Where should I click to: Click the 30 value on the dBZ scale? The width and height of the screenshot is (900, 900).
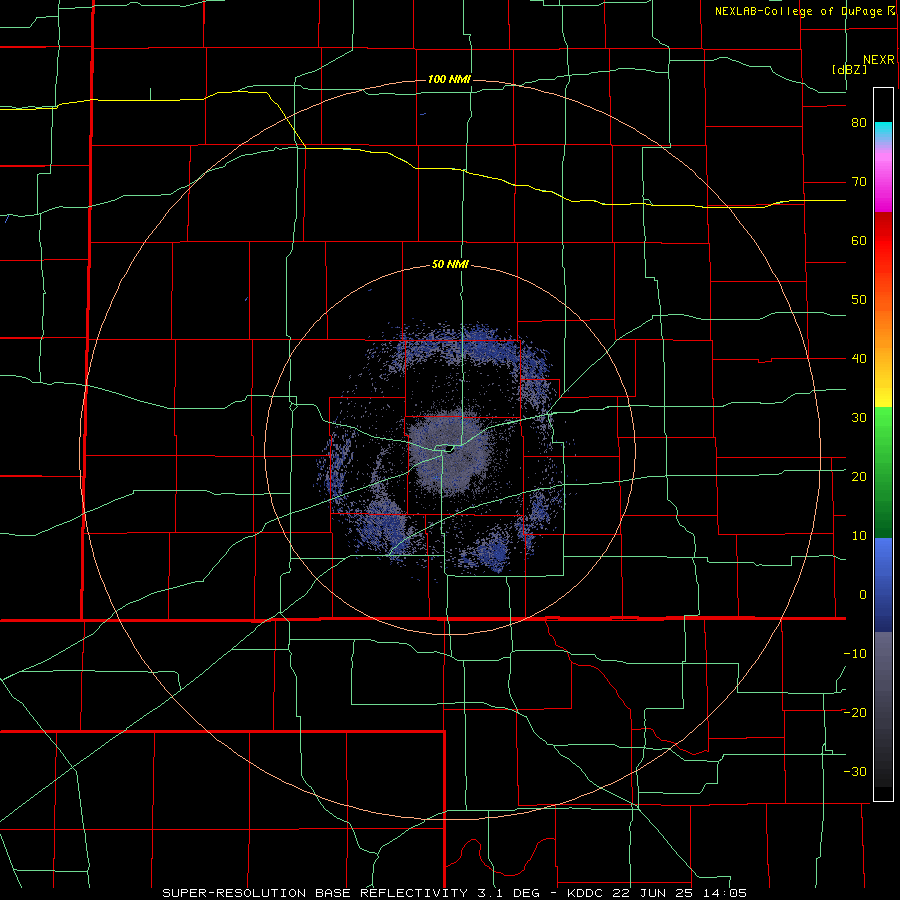point(859,417)
